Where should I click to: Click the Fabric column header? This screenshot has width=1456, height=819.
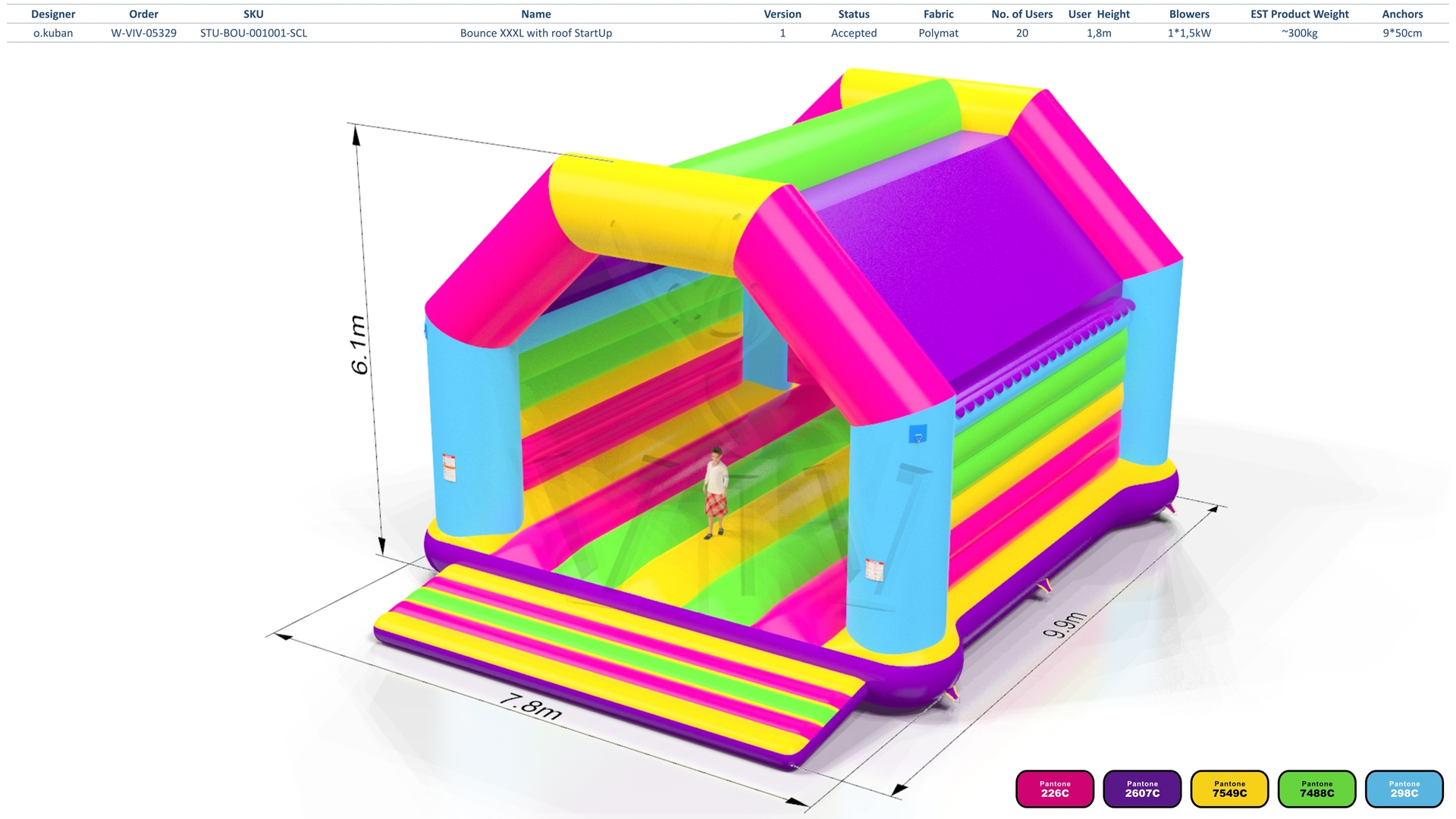[939, 14]
